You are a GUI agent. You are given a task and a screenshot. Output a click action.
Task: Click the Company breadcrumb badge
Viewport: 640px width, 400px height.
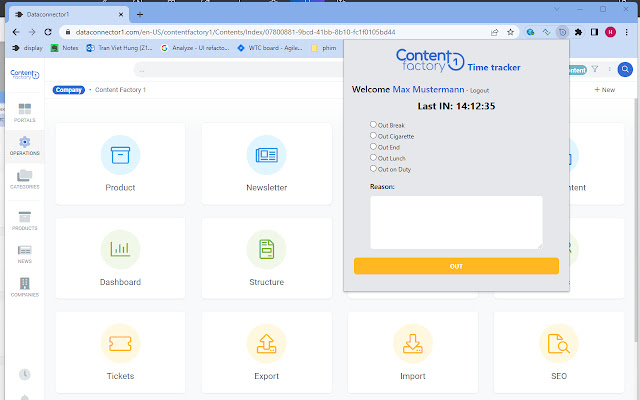pyautogui.click(x=69, y=90)
